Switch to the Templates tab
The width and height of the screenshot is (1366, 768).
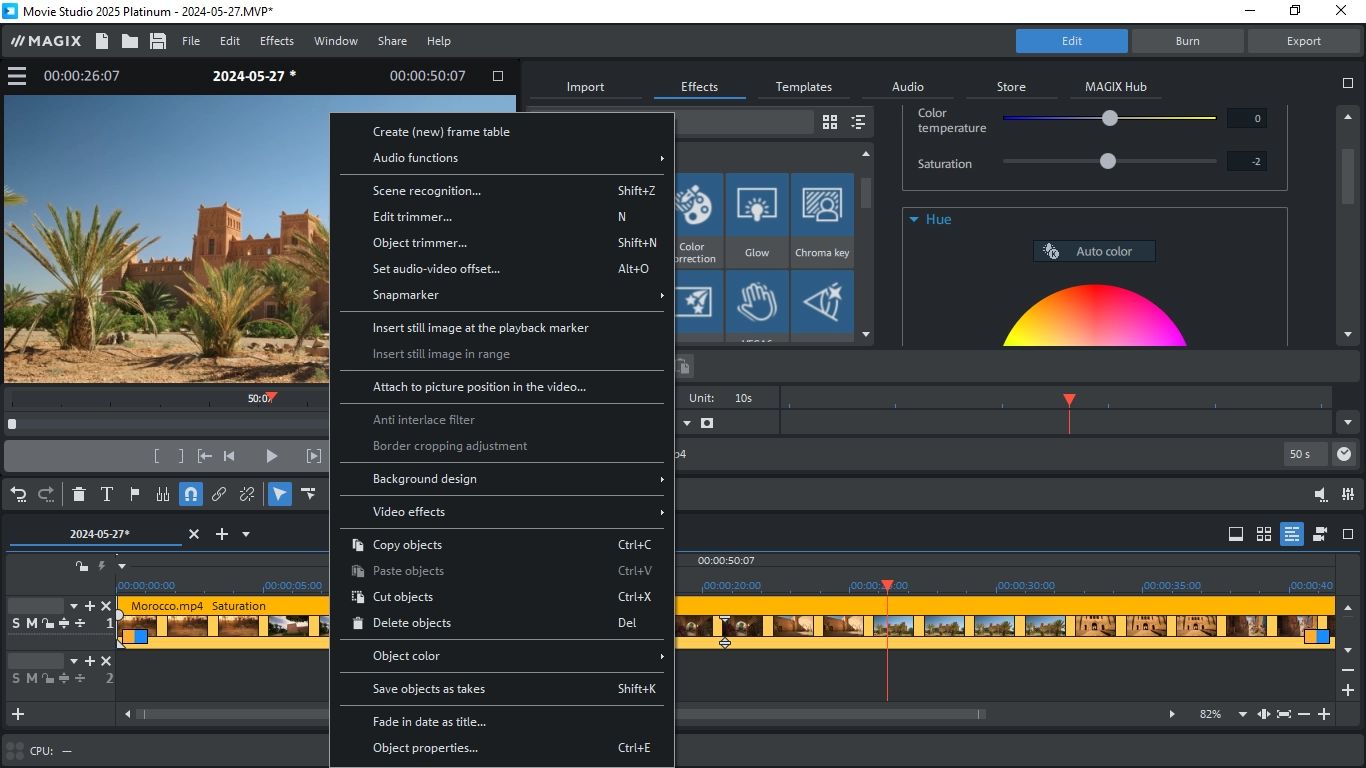pyautogui.click(x=803, y=87)
